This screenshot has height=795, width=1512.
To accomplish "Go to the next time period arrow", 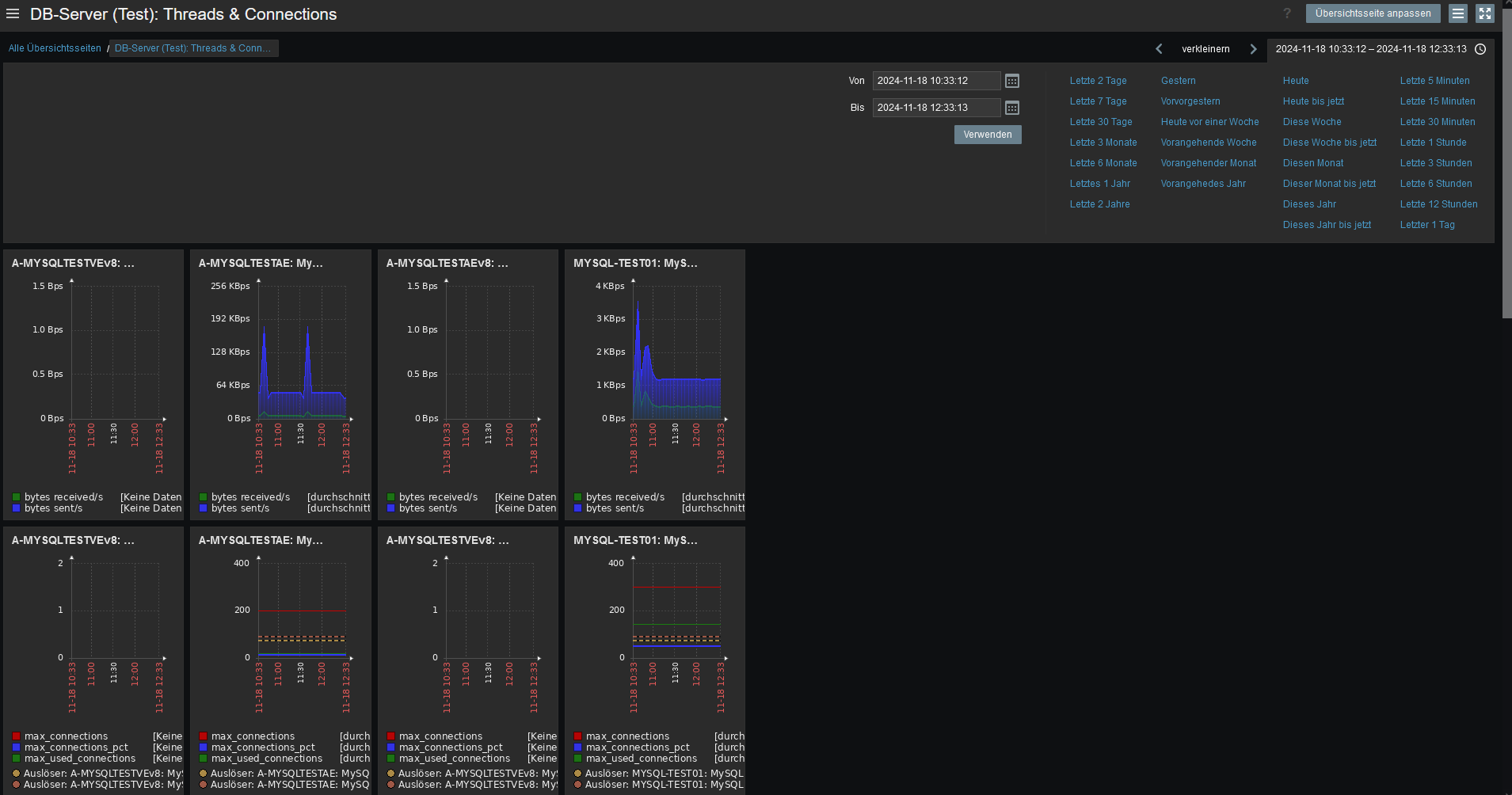I will (x=1253, y=49).
